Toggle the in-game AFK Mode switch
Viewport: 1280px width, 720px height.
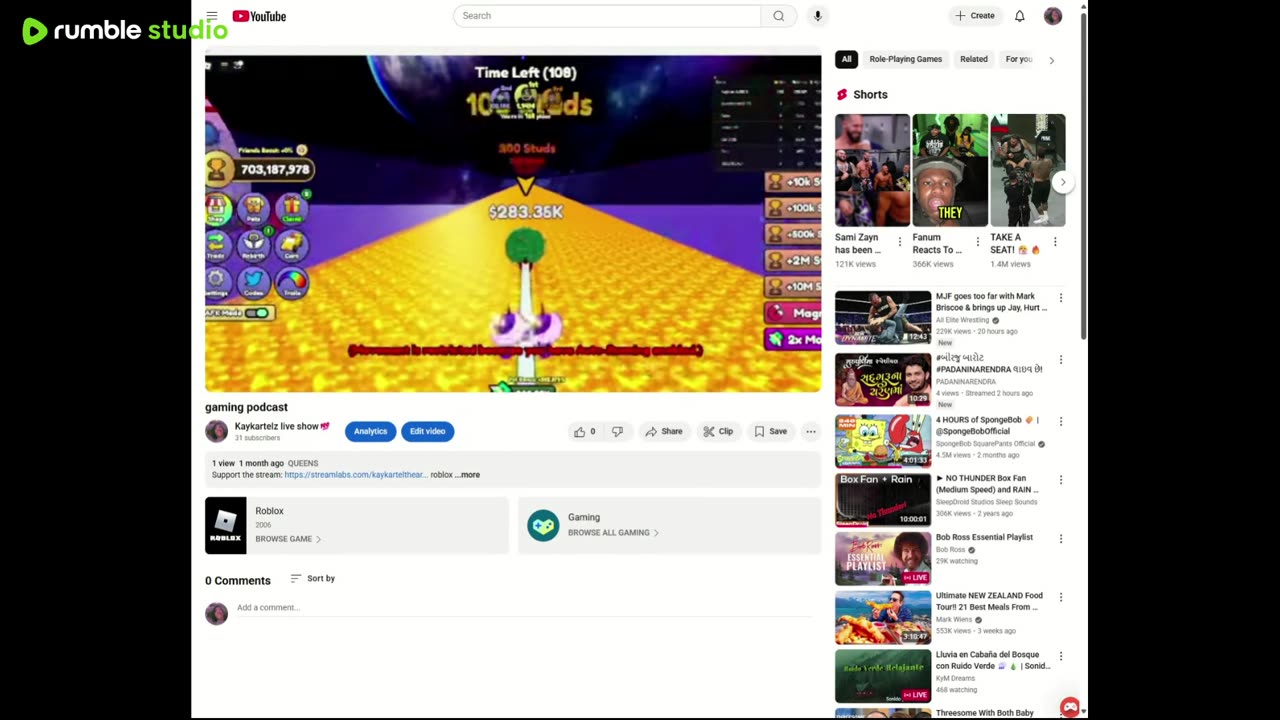pos(258,313)
